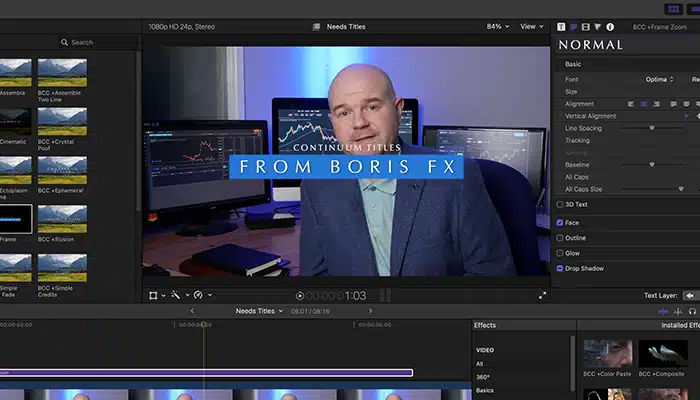Viewport: 700px width, 400px height.
Task: Open the Needs Titles timeline dropdown
Action: tap(259, 311)
